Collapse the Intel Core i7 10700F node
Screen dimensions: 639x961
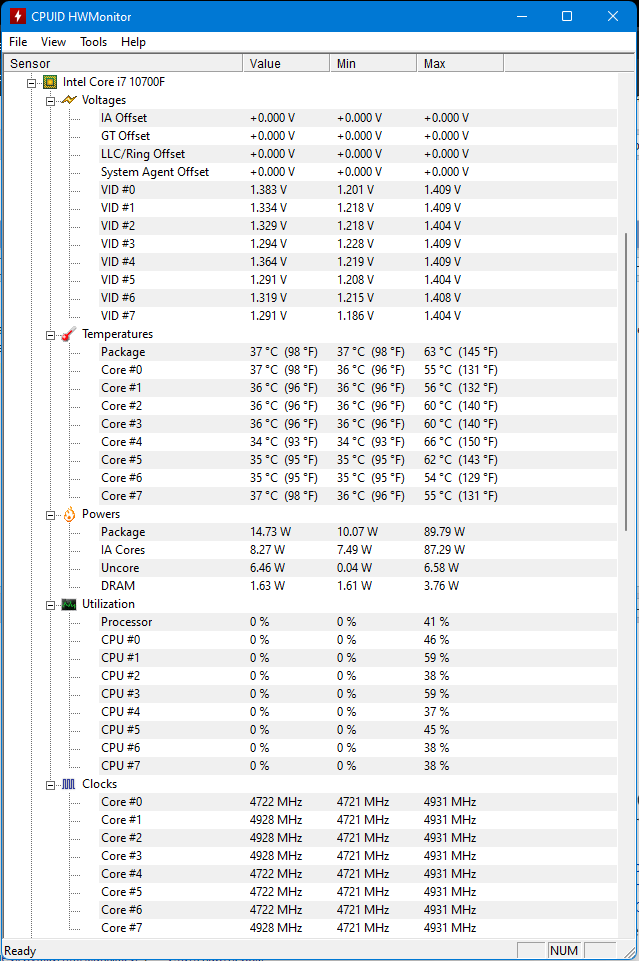(x=32, y=82)
